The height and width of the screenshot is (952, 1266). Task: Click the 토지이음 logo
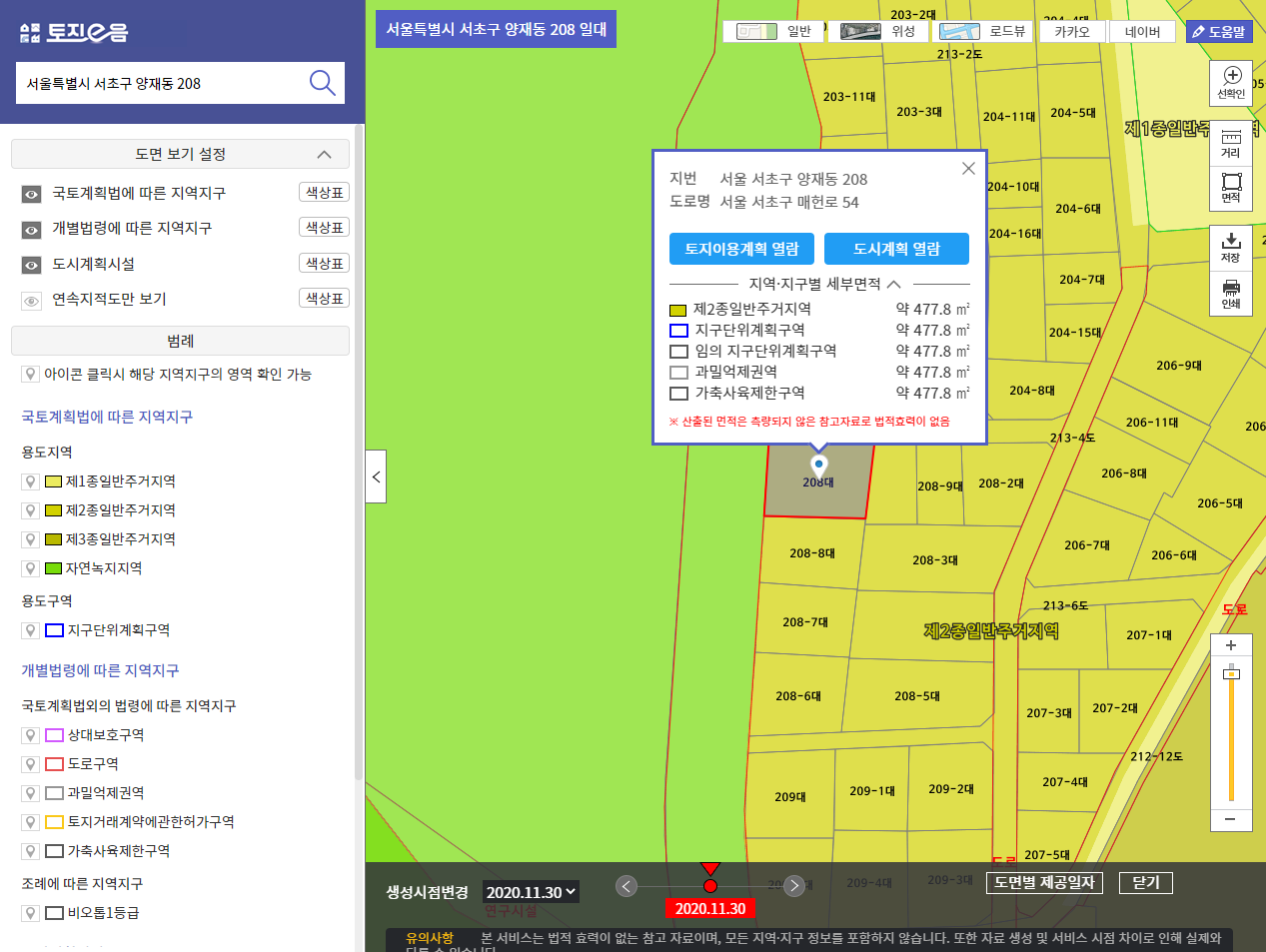click(x=74, y=32)
